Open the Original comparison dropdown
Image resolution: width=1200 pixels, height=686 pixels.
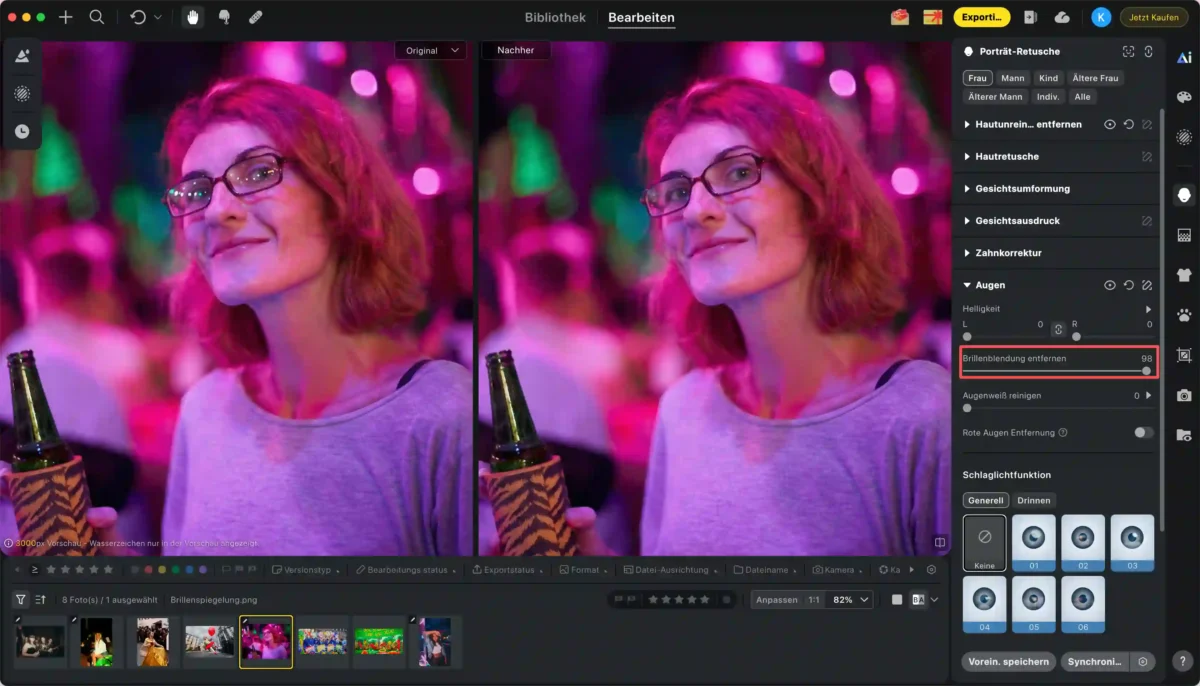click(430, 50)
